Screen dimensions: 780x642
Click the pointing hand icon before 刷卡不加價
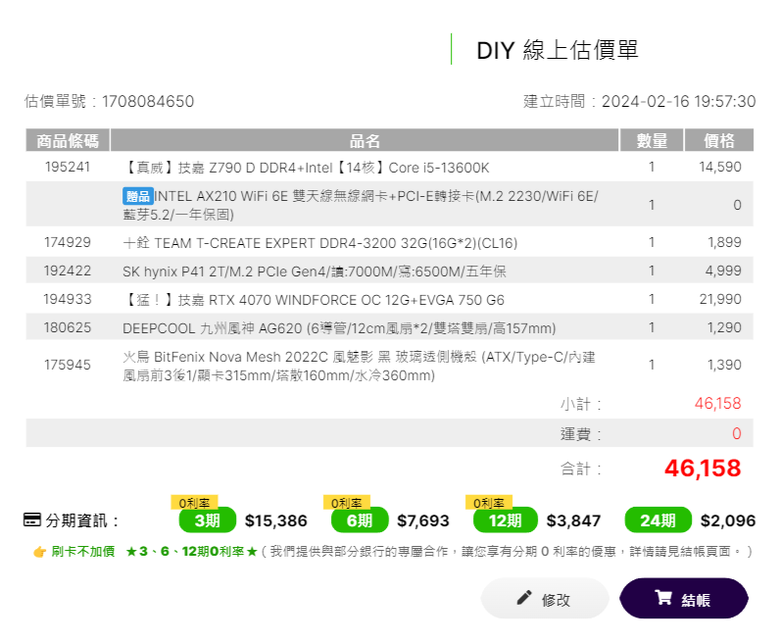tap(39, 551)
